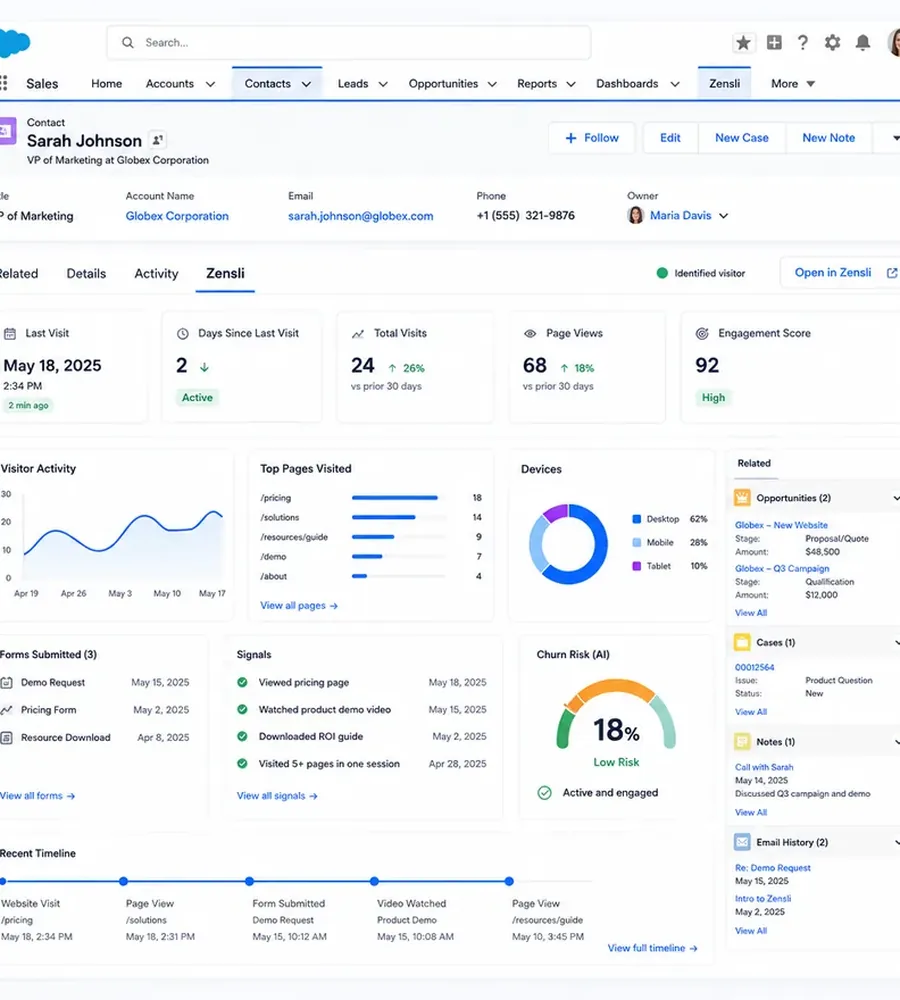Click the external link icon beside Open in Zensli
The image size is (900, 1000).
point(892,273)
